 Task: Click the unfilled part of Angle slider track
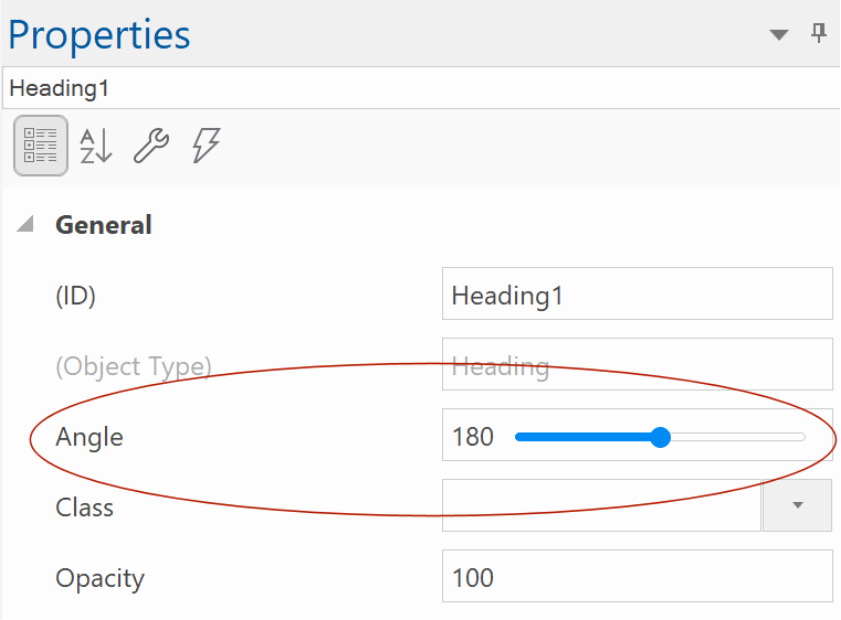(738, 437)
